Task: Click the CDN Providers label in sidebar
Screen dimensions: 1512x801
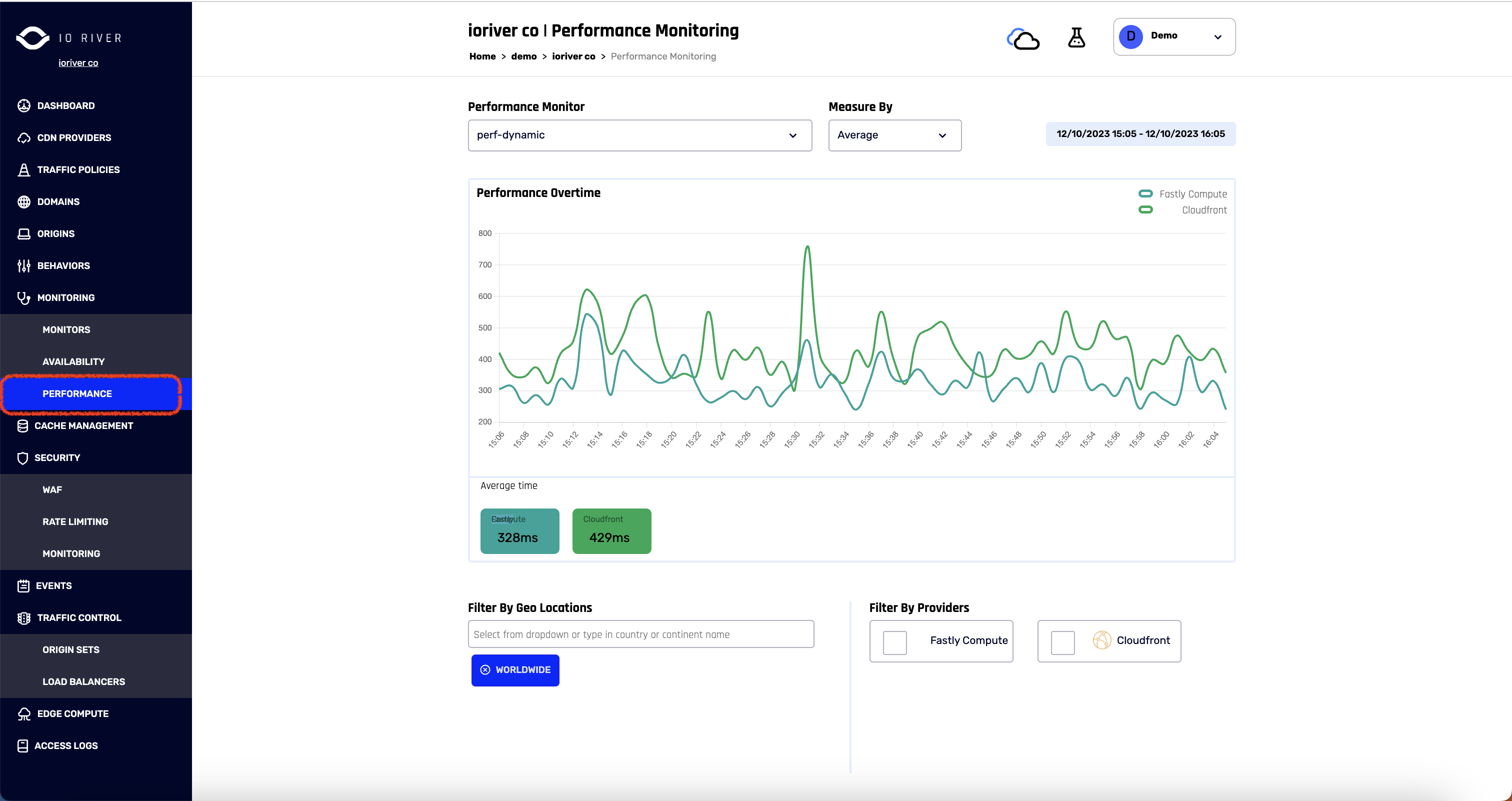Action: [74, 138]
